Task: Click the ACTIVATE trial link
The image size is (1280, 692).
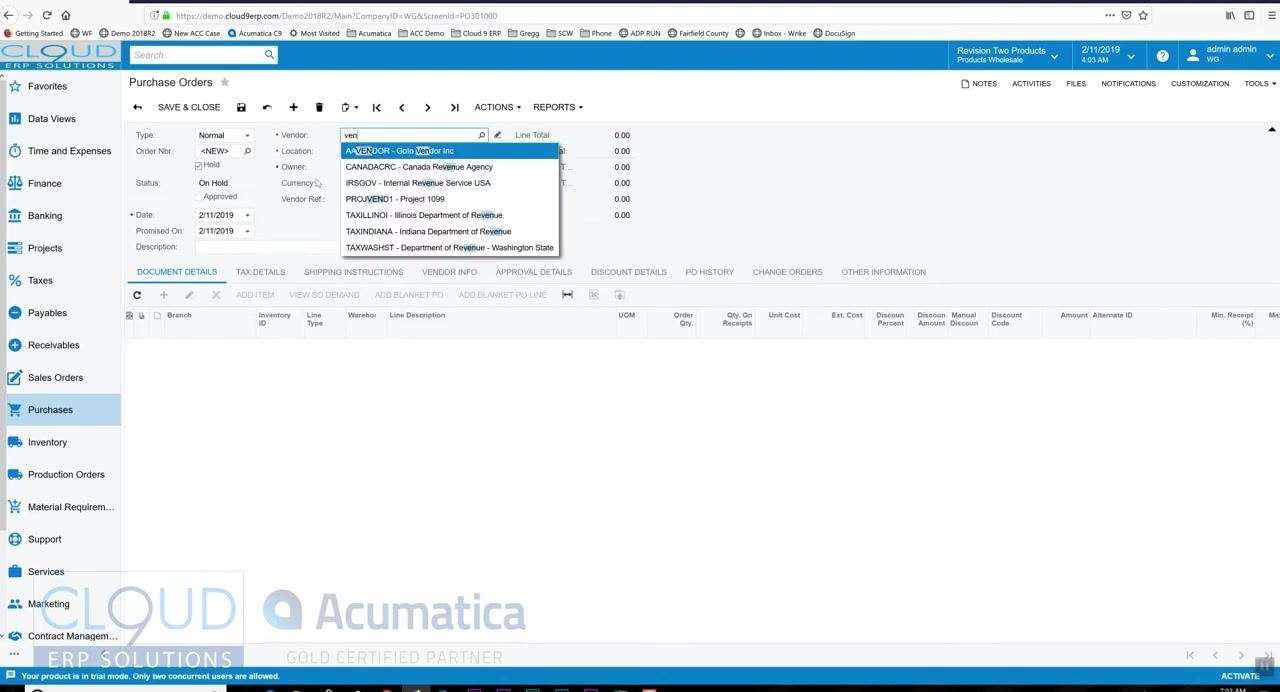Action: click(x=1239, y=676)
